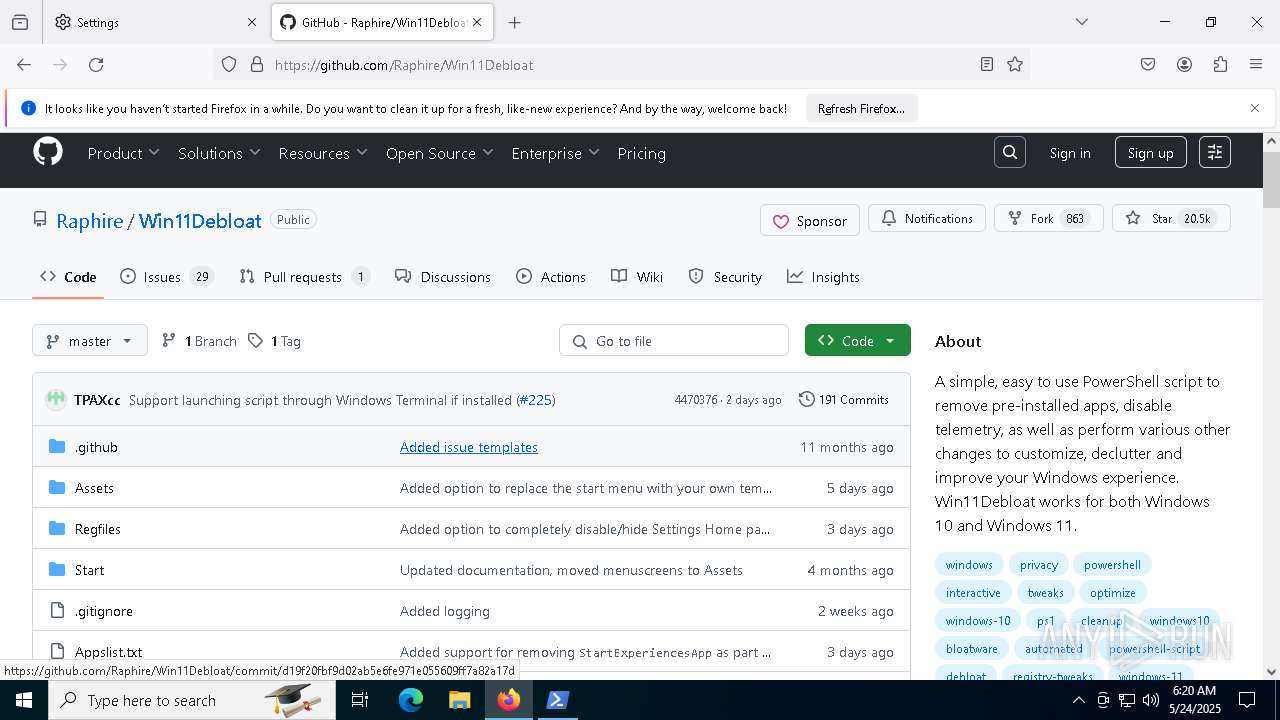Open the Firefox account icon
Image resolution: width=1280 pixels, height=720 pixels.
[x=1184, y=65]
